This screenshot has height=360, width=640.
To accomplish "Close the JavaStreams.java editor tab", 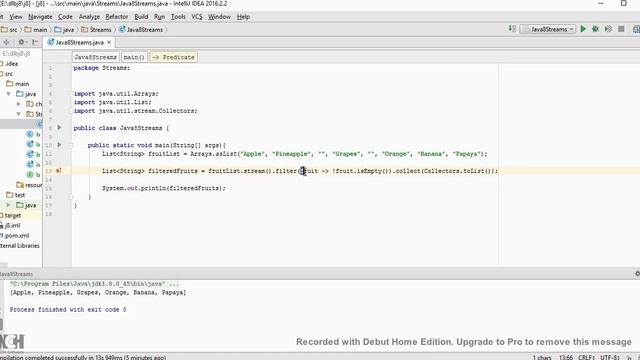I will [x=109, y=42].
